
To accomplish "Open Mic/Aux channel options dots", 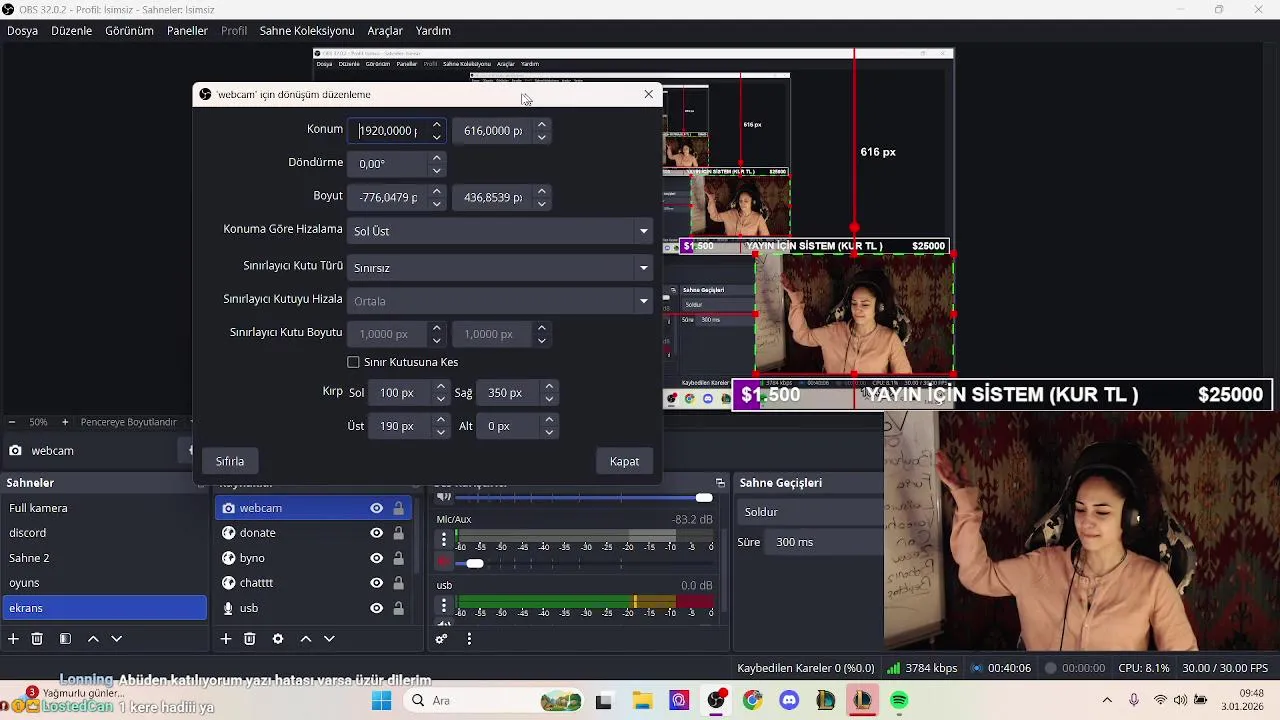I will coord(444,539).
